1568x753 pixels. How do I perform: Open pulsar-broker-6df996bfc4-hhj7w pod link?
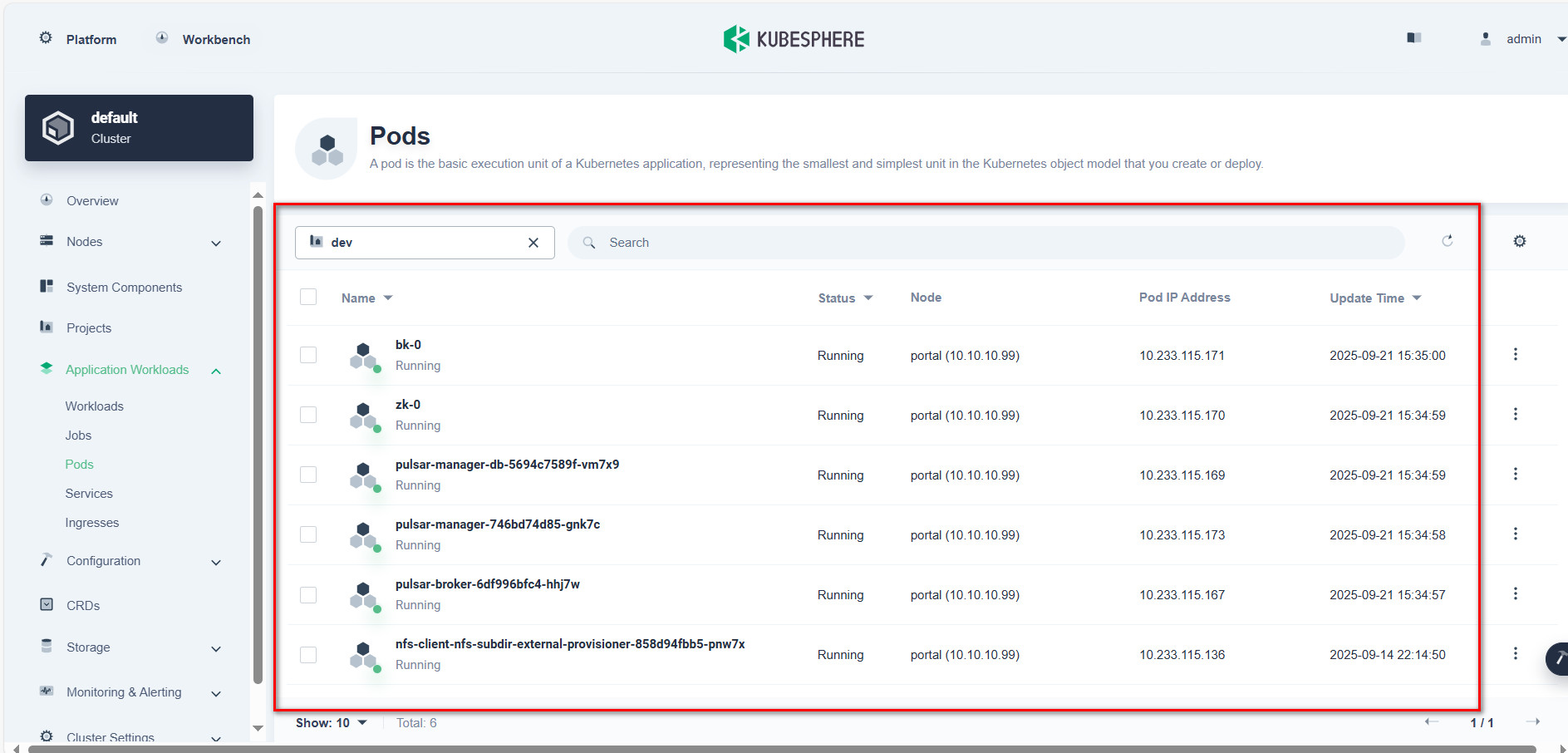487,584
